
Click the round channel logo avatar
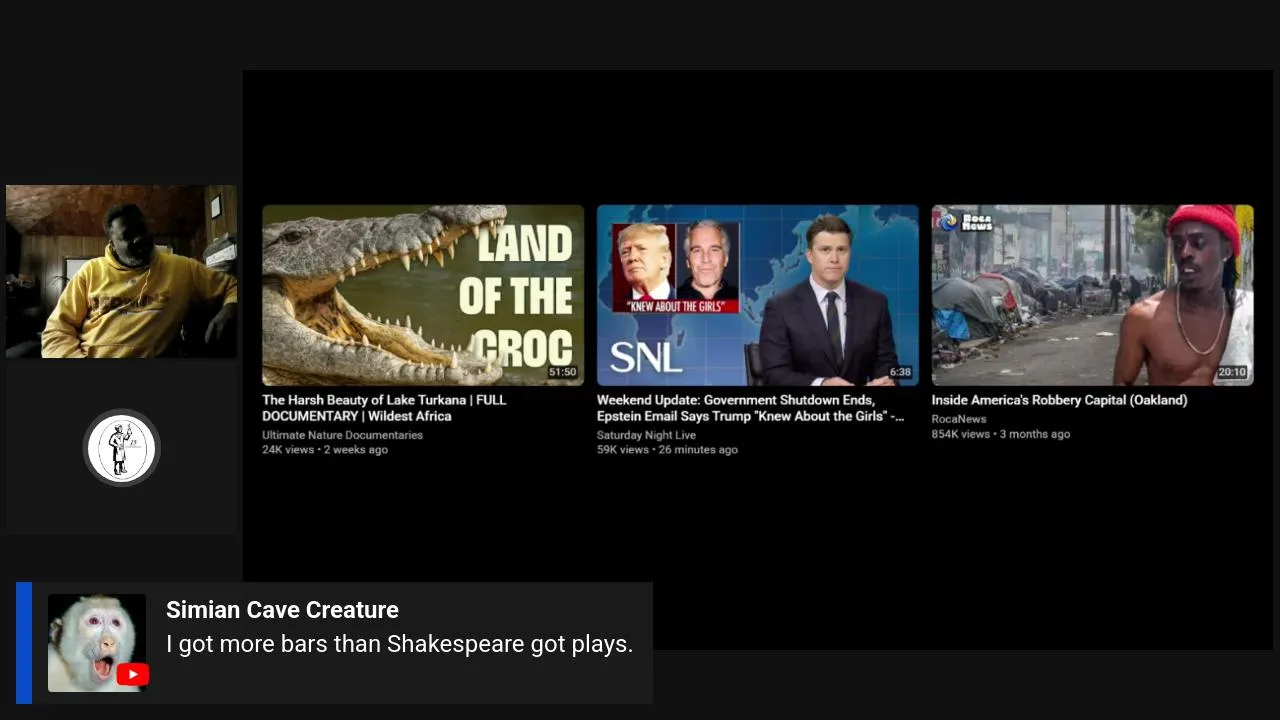point(122,449)
